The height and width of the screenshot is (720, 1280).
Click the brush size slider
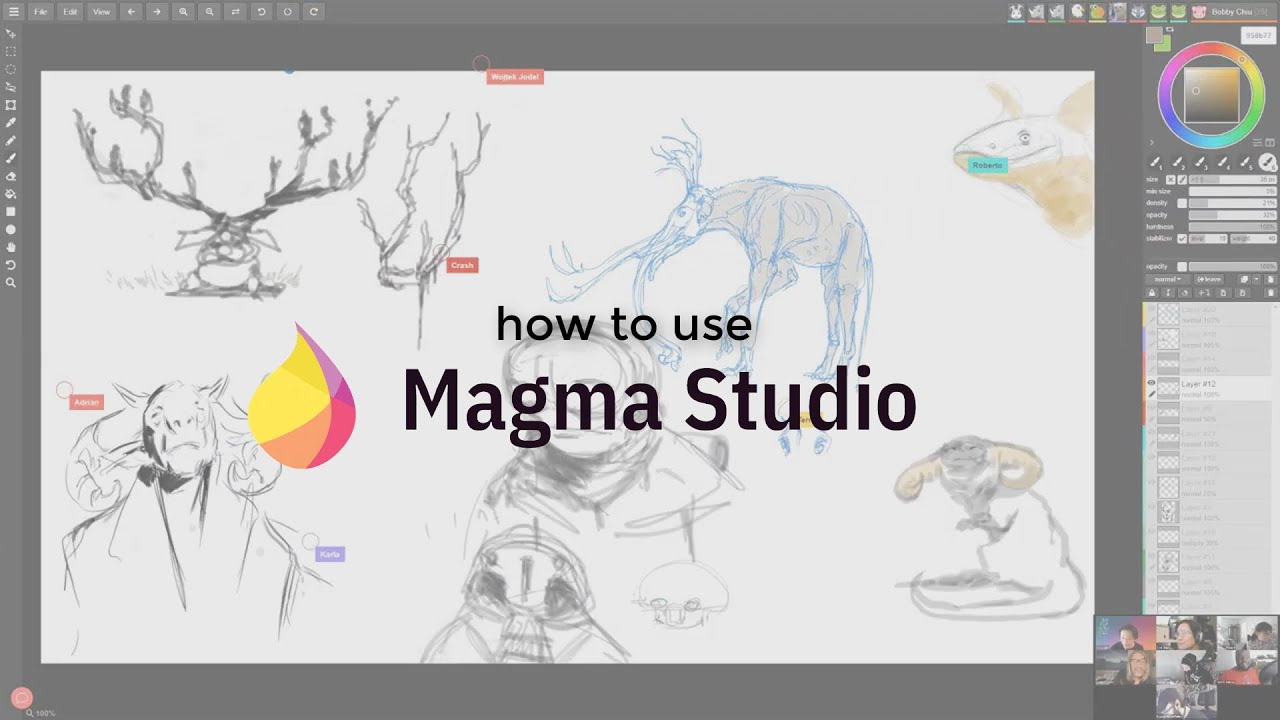(x=1232, y=180)
